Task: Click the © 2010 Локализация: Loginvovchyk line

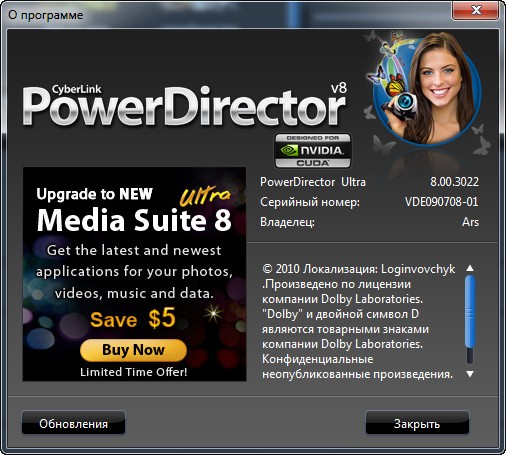Action: point(359,269)
